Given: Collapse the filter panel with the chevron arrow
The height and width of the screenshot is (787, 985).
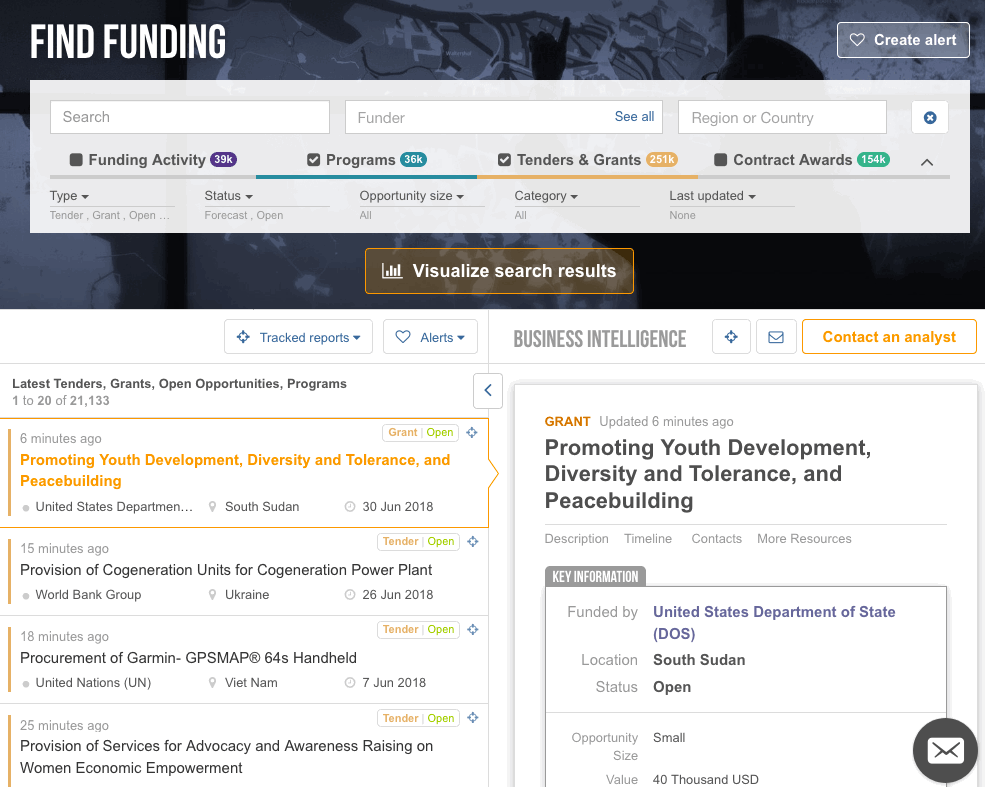Looking at the screenshot, I should 927,162.
